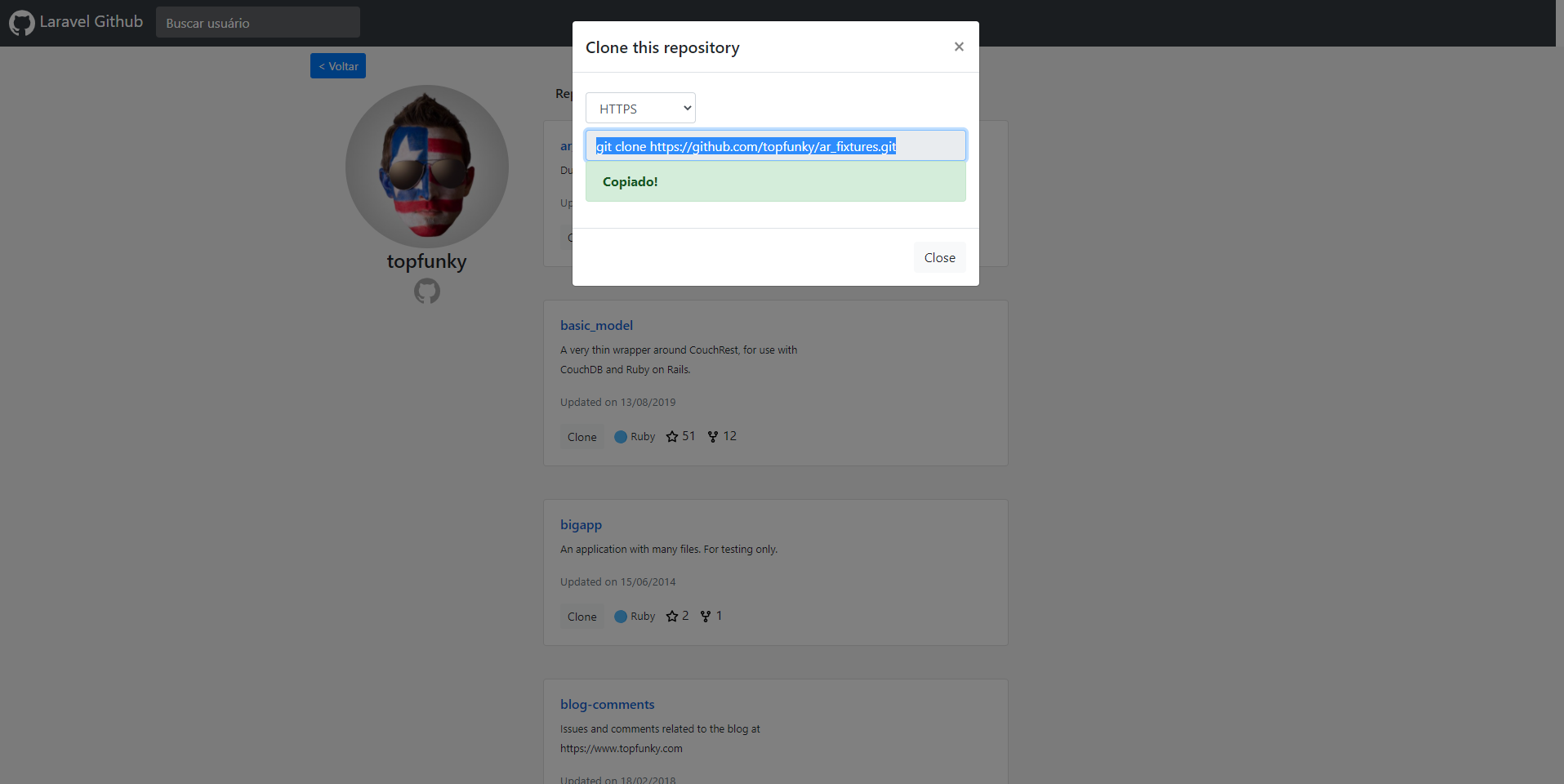Click the page vertical scrollbar

(1559, 392)
